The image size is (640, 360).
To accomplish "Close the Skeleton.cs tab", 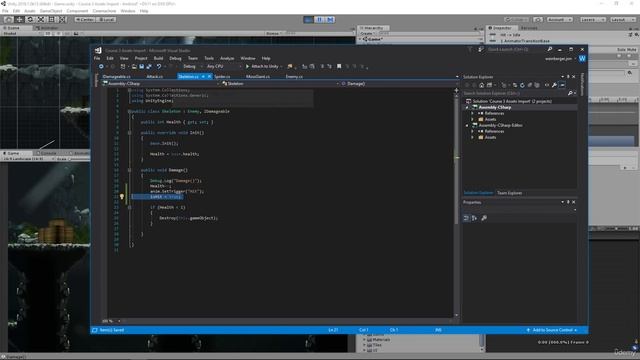I will (x=209, y=76).
